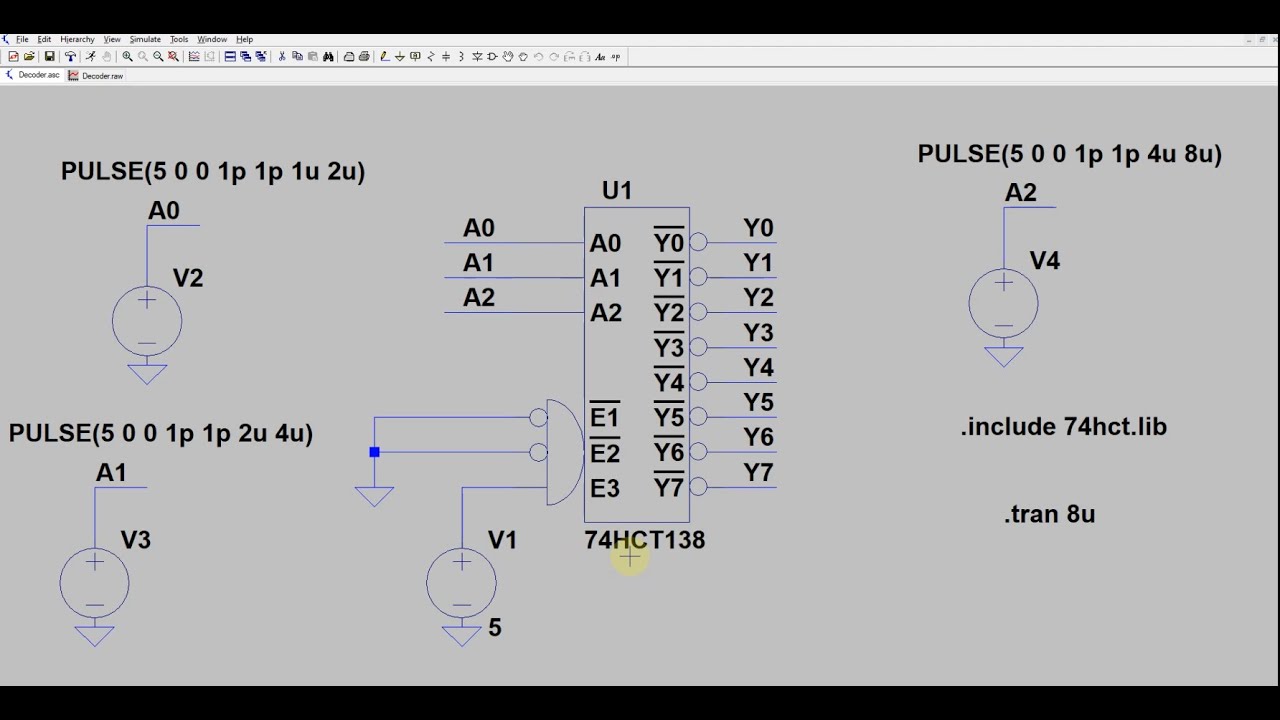The image size is (1280, 720).
Task: Click the Open file folder icon
Action: tap(29, 57)
